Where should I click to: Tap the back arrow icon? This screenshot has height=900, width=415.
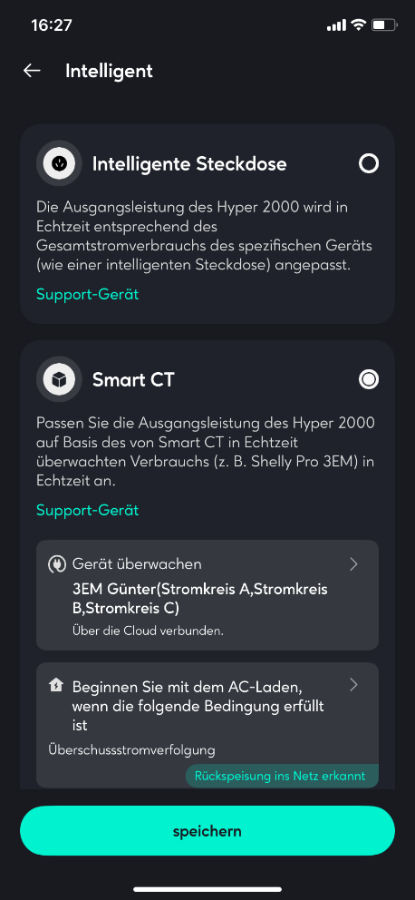(x=32, y=71)
